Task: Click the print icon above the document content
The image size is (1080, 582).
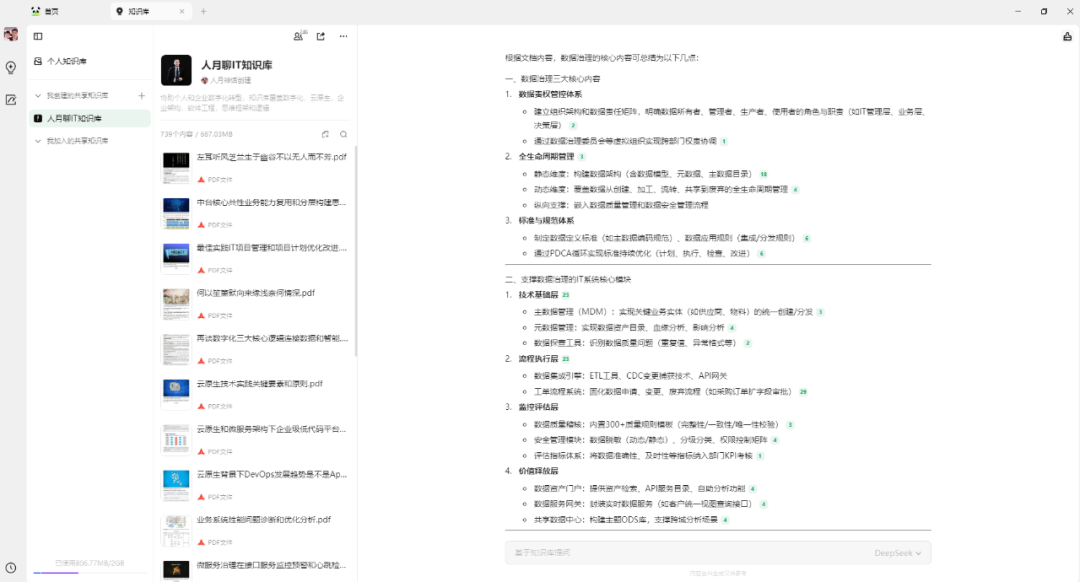Action: tap(1068, 34)
